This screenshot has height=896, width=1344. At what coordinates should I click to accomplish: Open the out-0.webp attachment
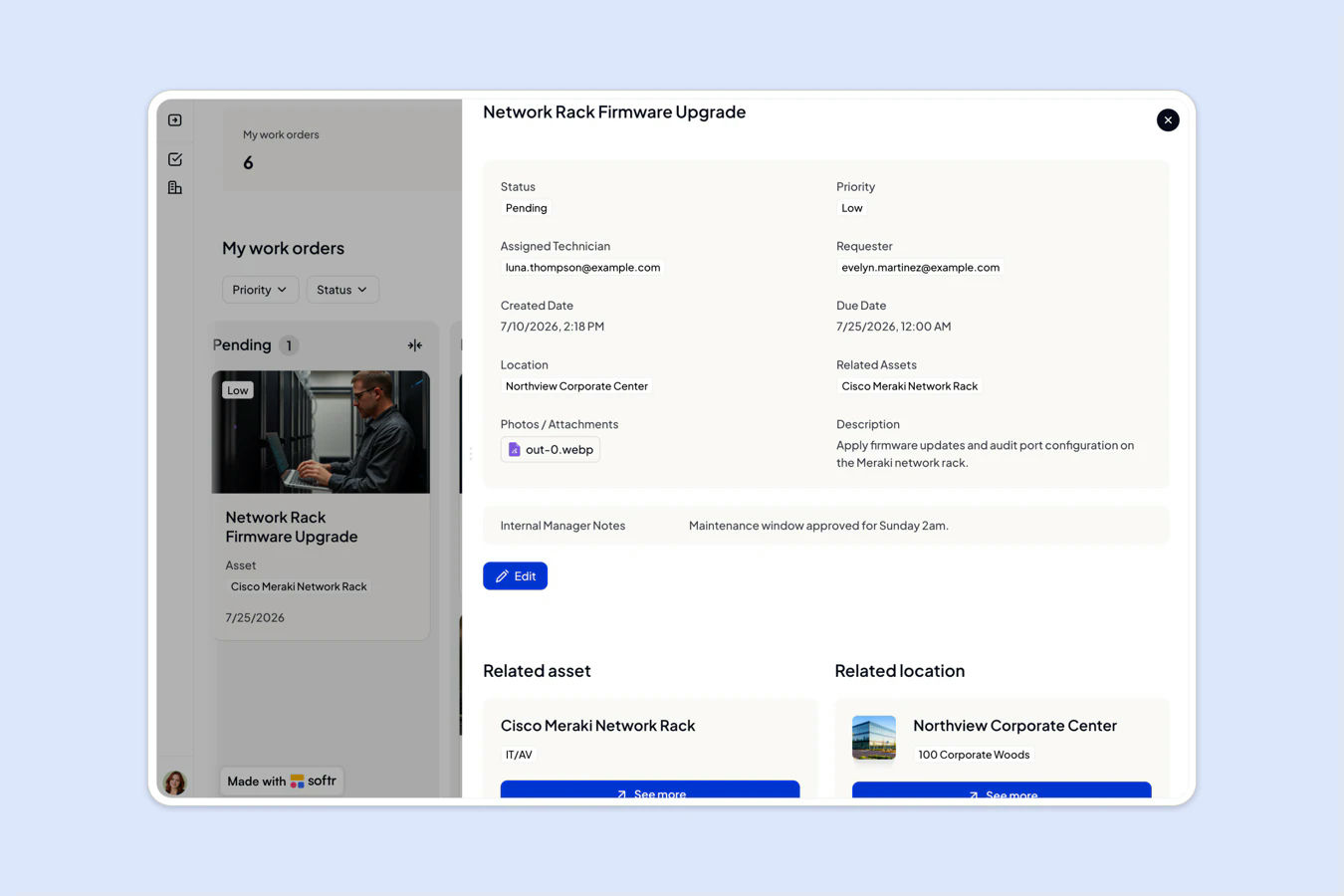click(551, 450)
